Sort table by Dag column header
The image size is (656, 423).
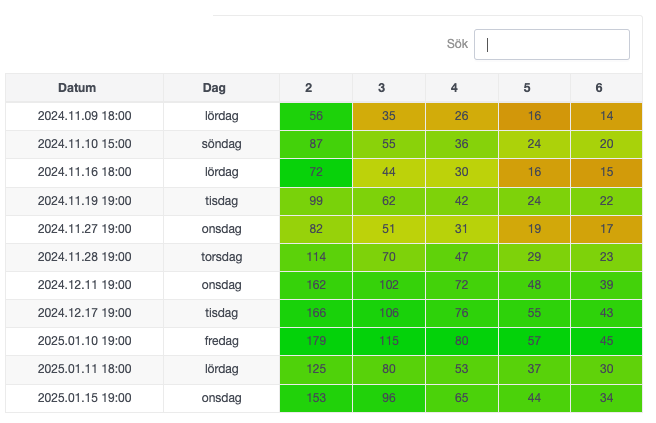(221, 88)
